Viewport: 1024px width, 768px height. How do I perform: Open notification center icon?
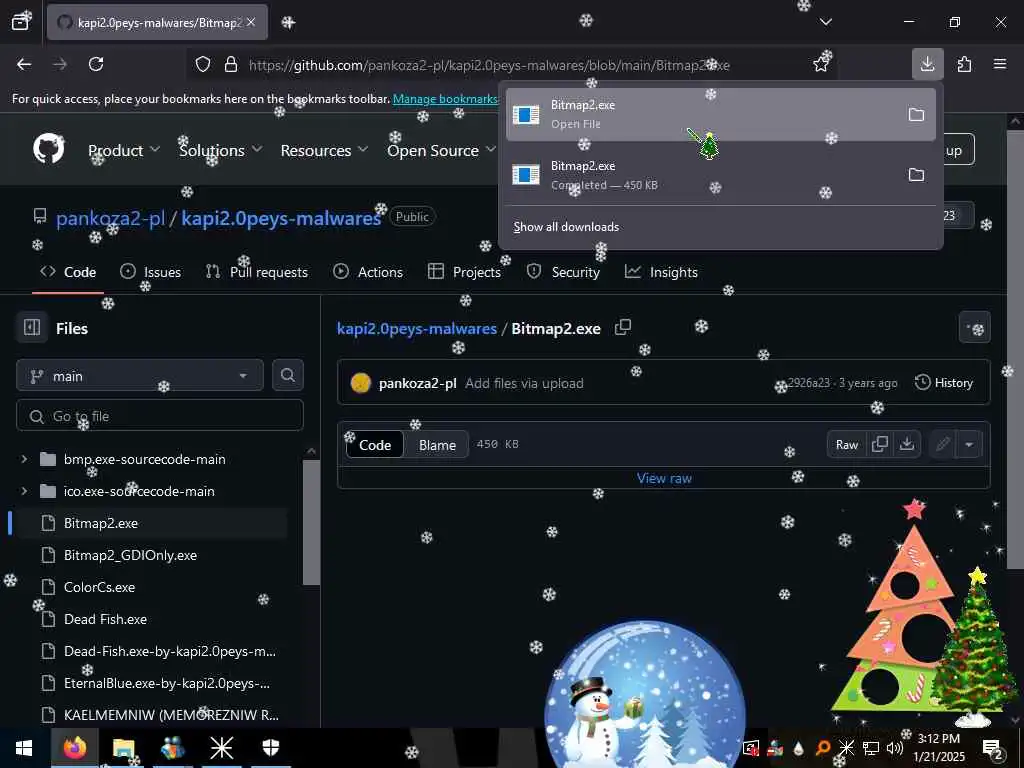[992, 748]
